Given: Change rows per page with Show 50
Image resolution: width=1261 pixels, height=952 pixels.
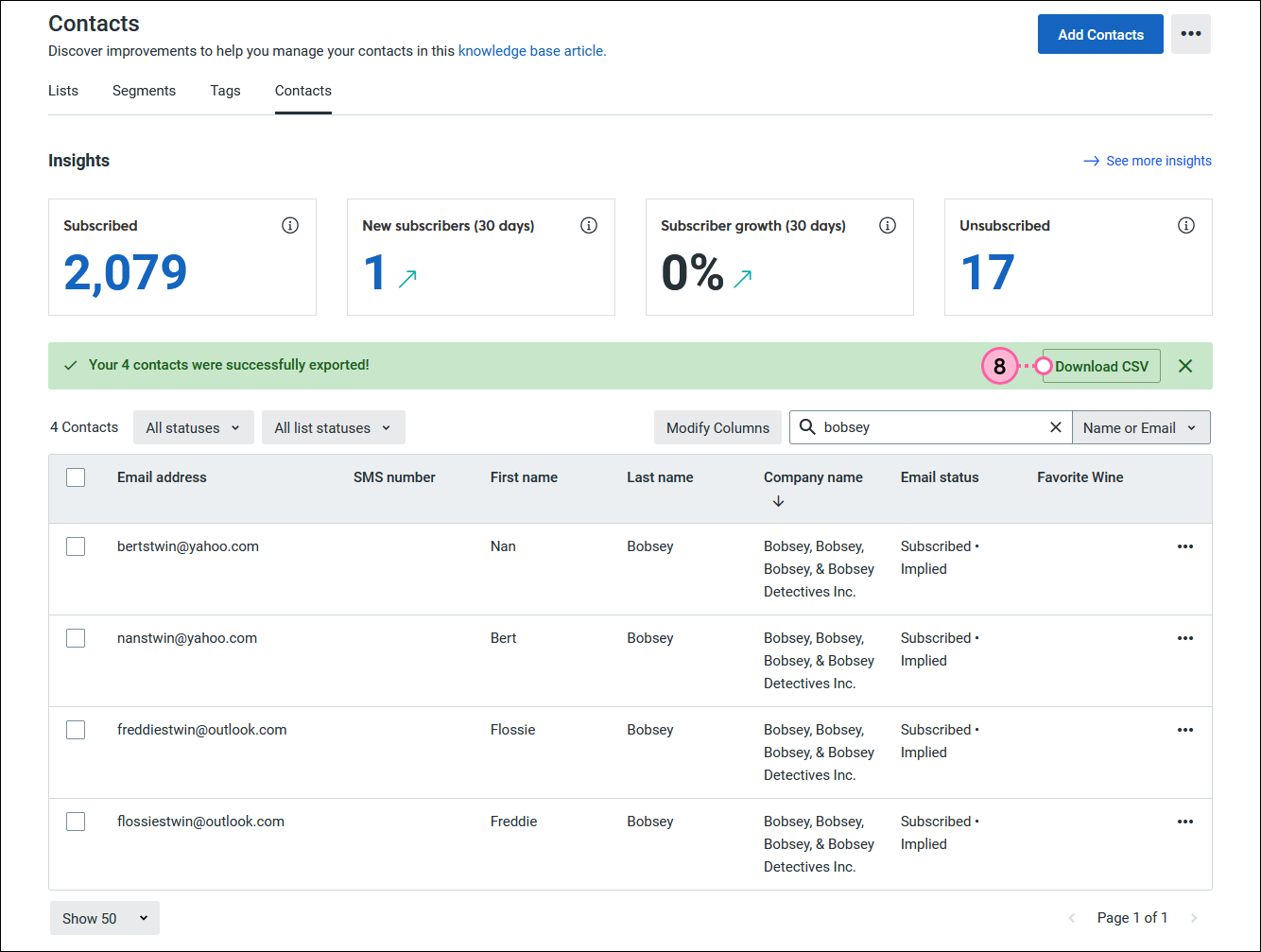Looking at the screenshot, I should click(x=104, y=918).
